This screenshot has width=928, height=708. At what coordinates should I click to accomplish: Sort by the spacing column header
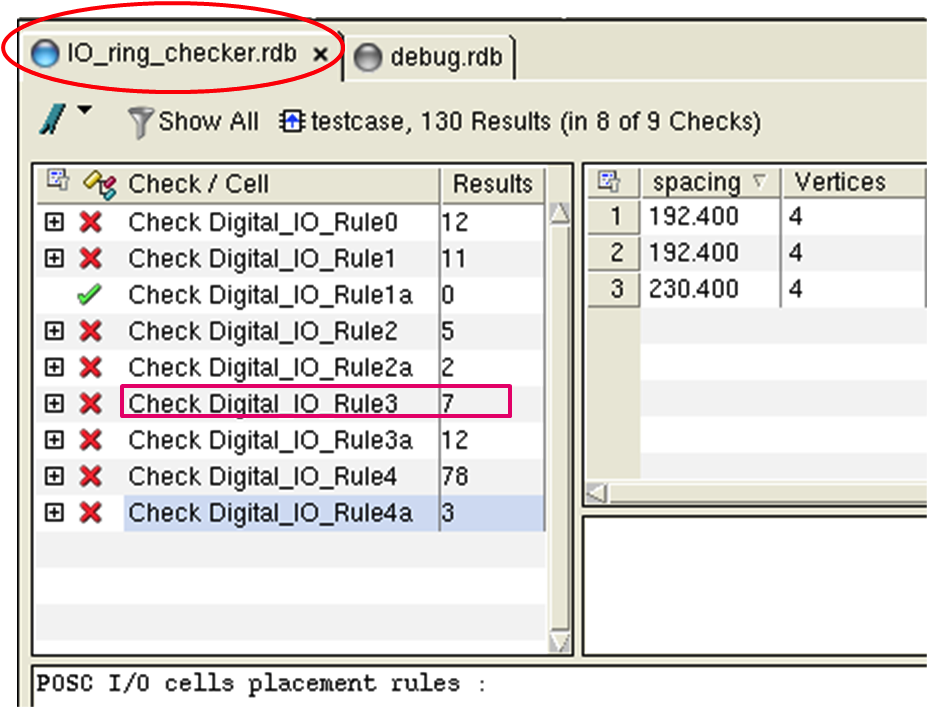pyautogui.click(x=696, y=183)
